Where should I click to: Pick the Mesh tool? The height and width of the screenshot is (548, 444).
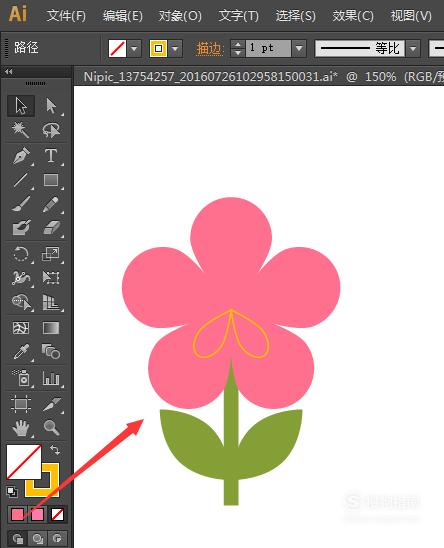tap(21, 328)
